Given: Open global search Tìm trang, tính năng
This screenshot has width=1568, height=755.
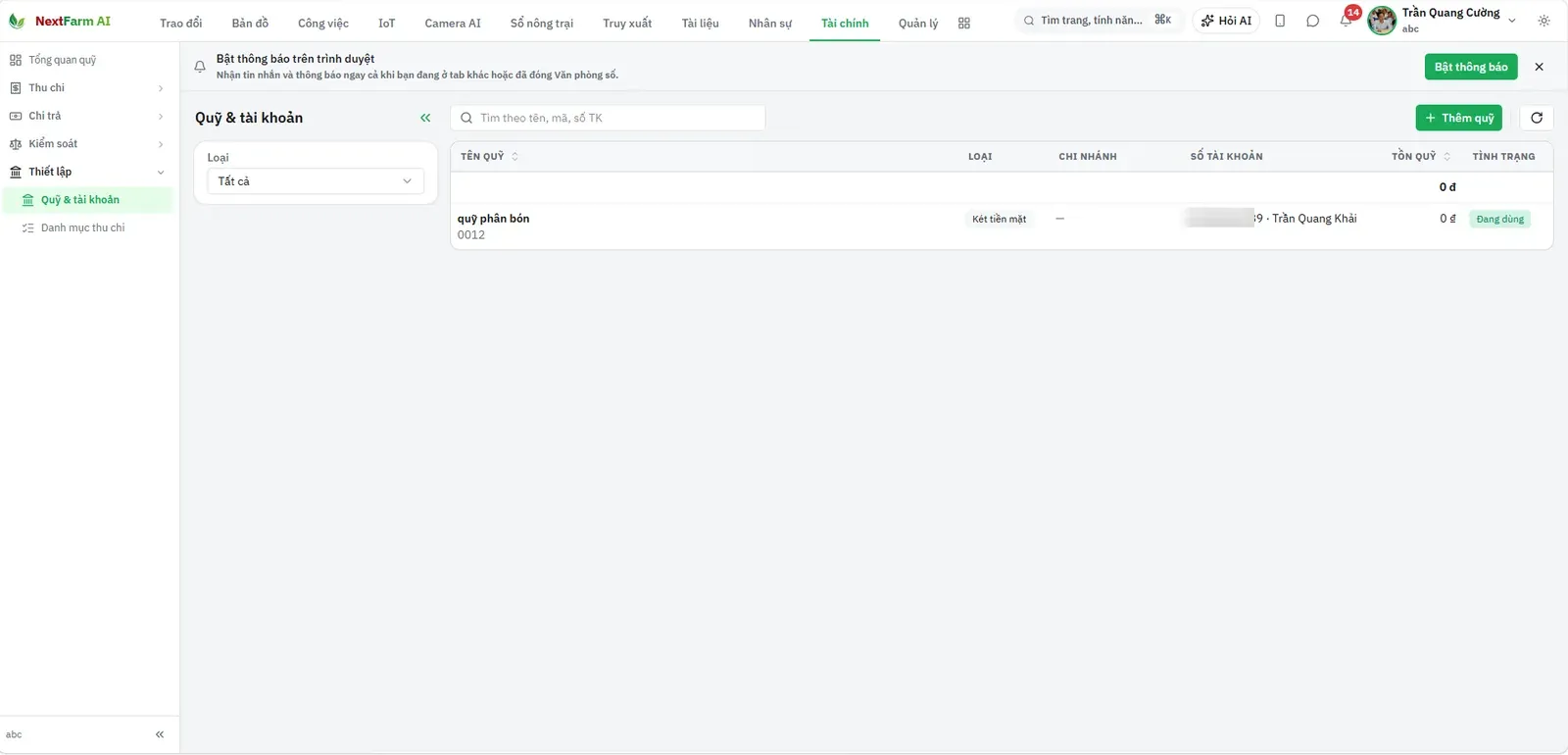Looking at the screenshot, I should pyautogui.click(x=1099, y=21).
